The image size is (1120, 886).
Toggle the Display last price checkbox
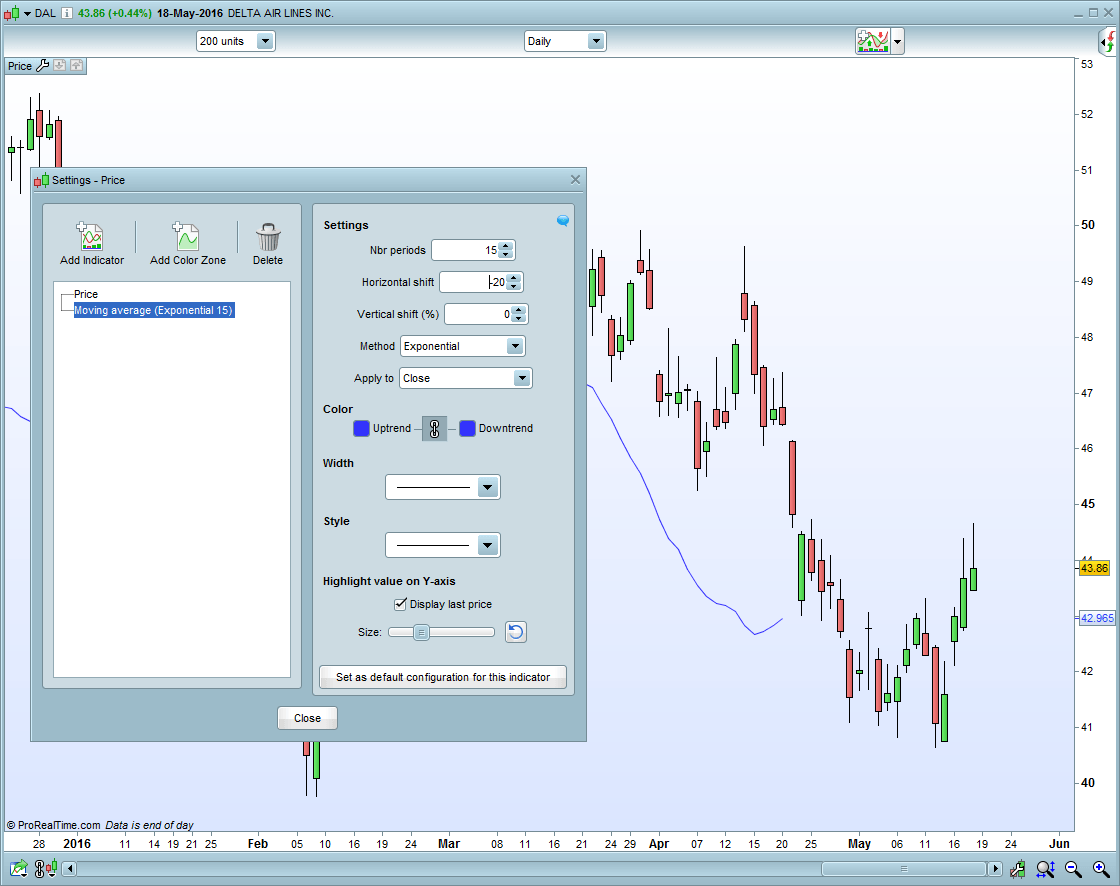click(x=401, y=604)
